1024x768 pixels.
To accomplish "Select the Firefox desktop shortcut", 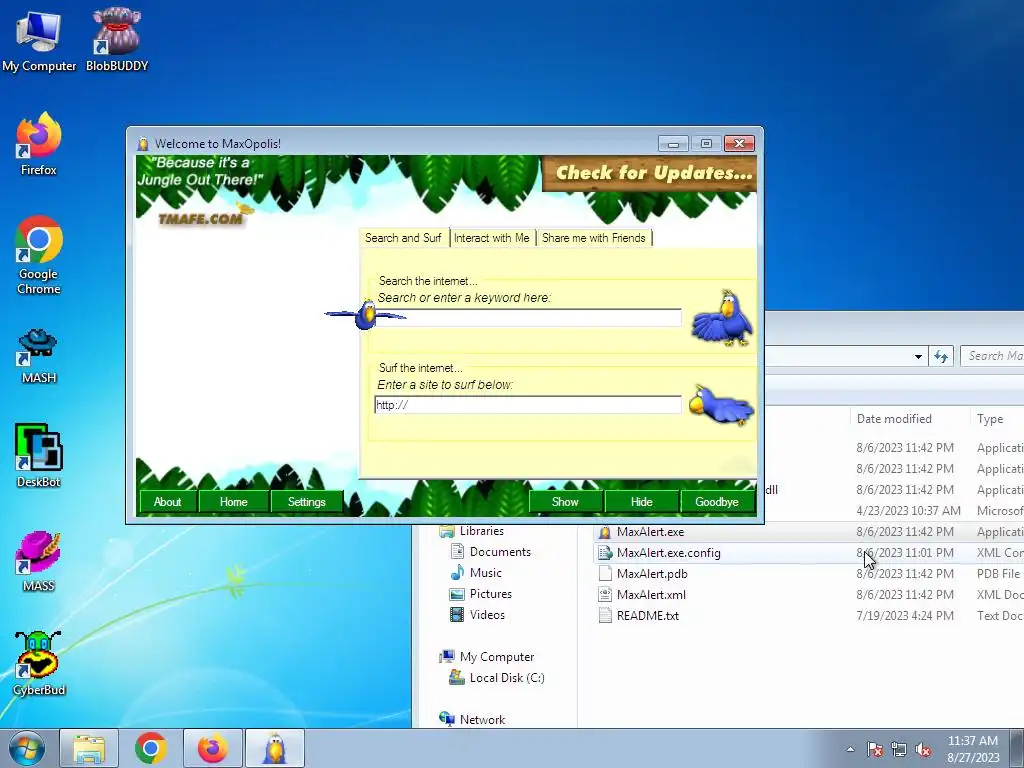I will point(39,144).
